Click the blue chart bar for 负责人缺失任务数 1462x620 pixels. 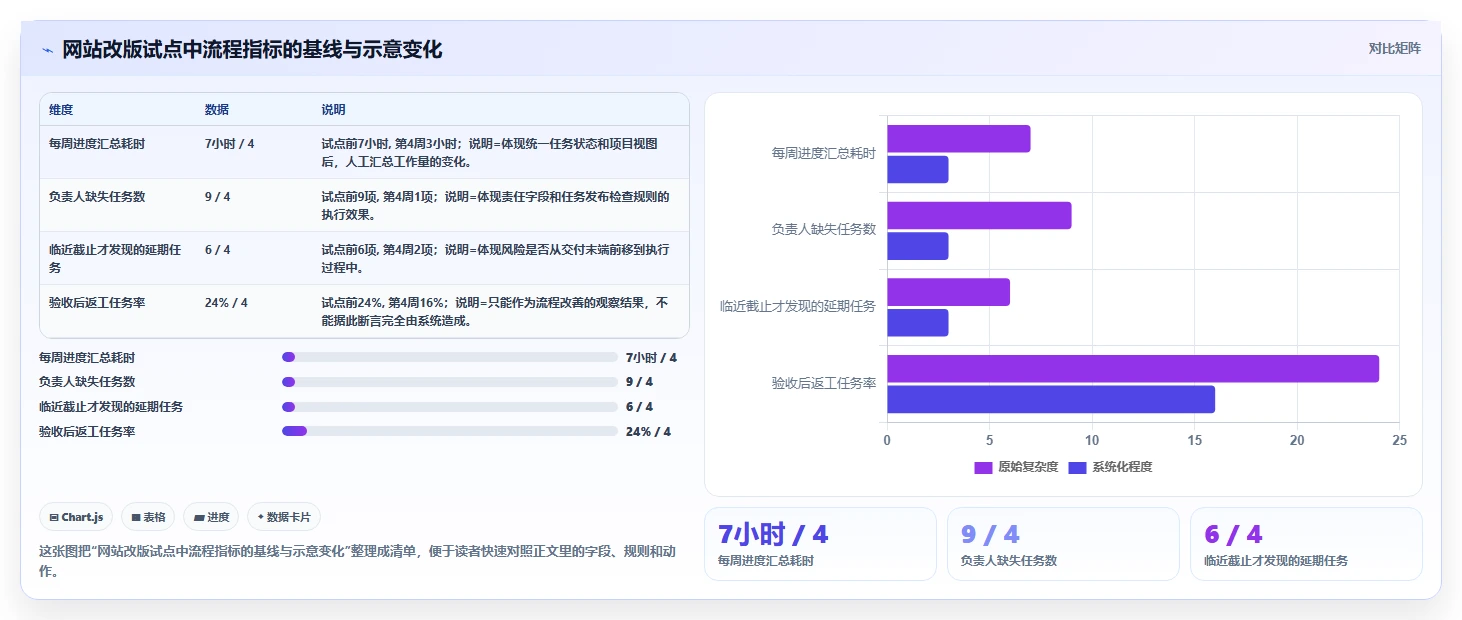click(x=917, y=246)
